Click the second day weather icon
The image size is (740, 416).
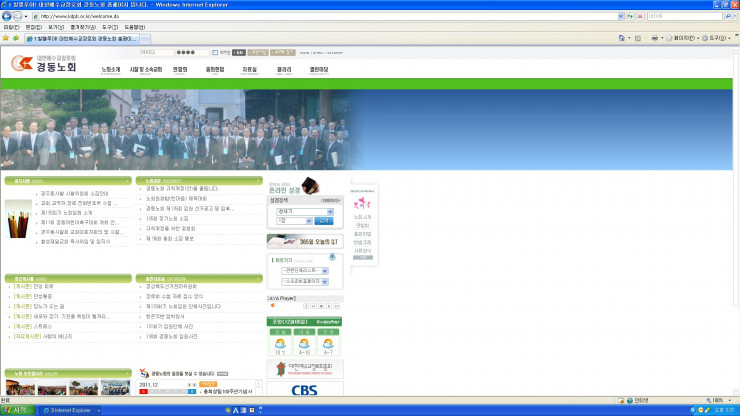(304, 343)
